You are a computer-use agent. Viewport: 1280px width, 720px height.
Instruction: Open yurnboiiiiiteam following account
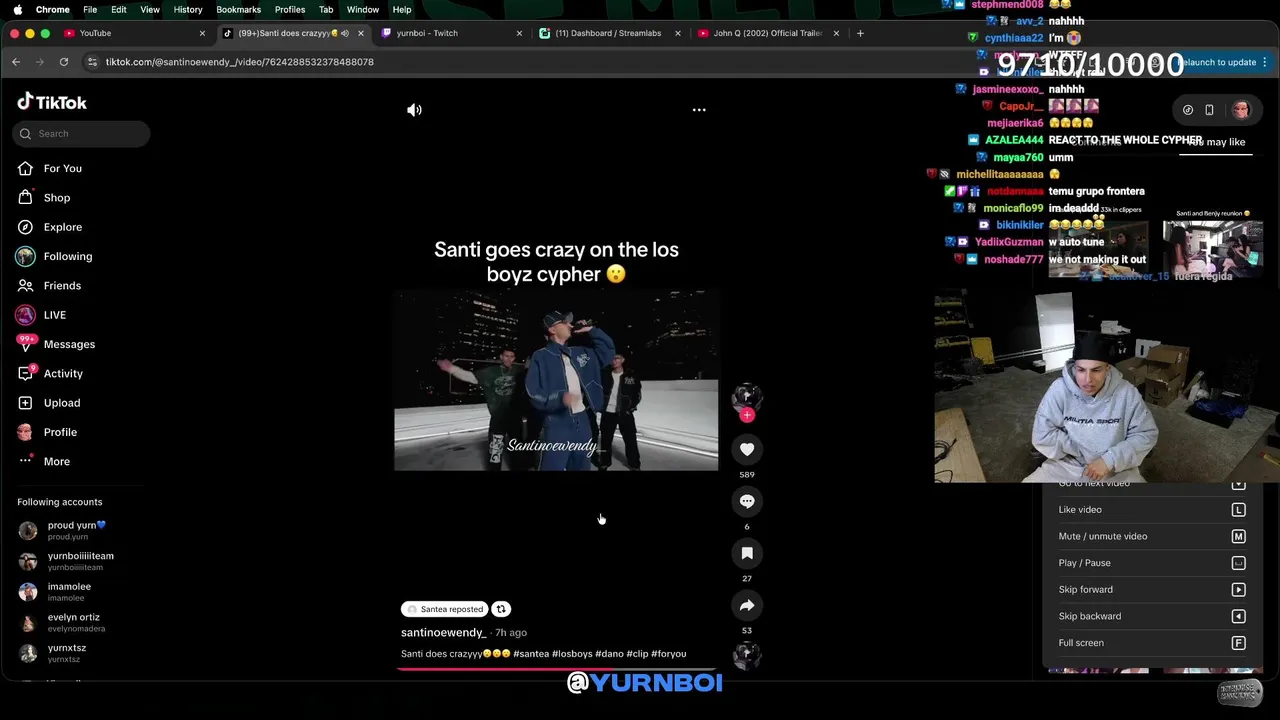[66, 561]
